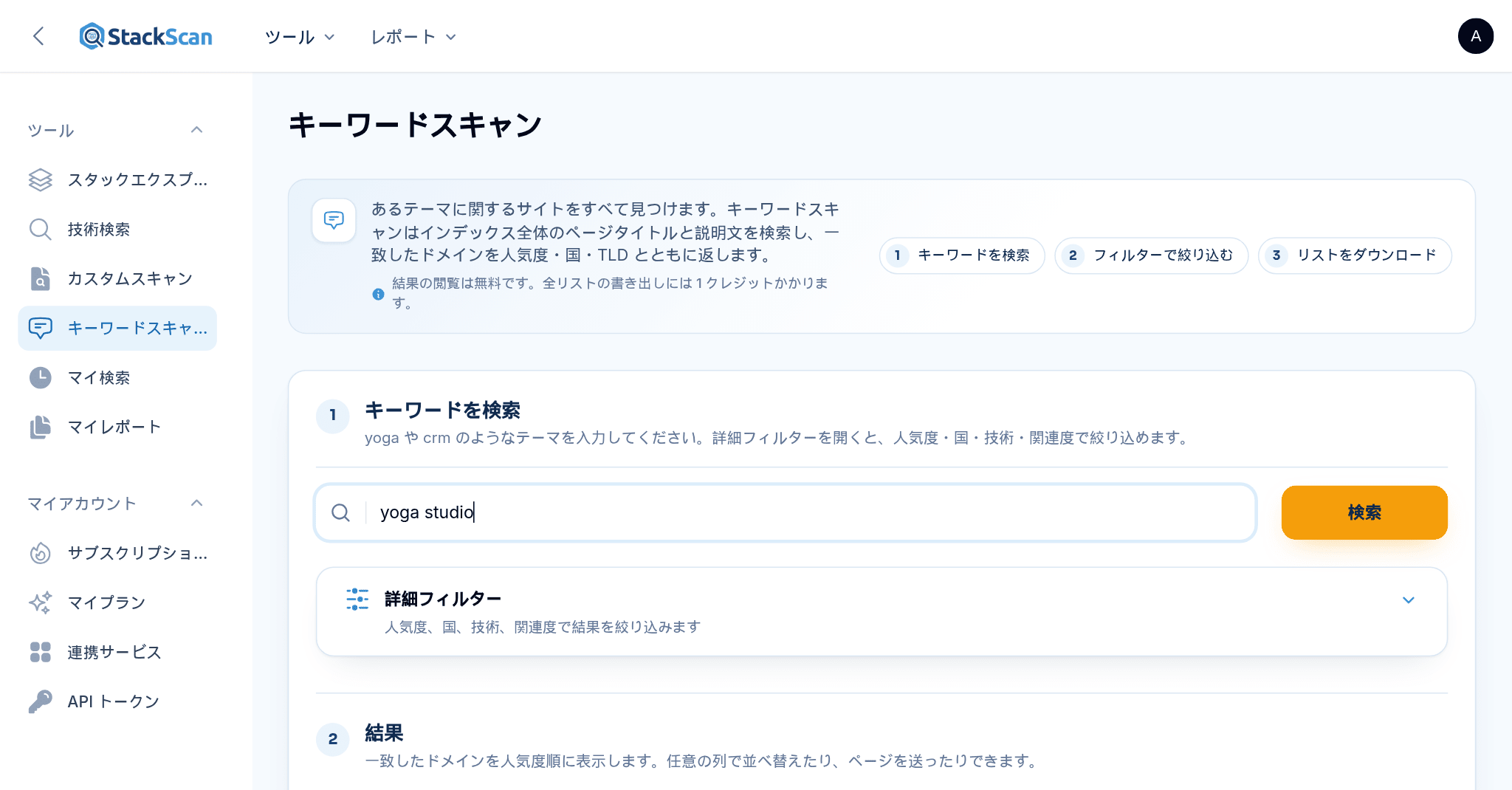The image size is (1512, 790).
Task: Click step pill キーワードを検索
Action: 962,255
